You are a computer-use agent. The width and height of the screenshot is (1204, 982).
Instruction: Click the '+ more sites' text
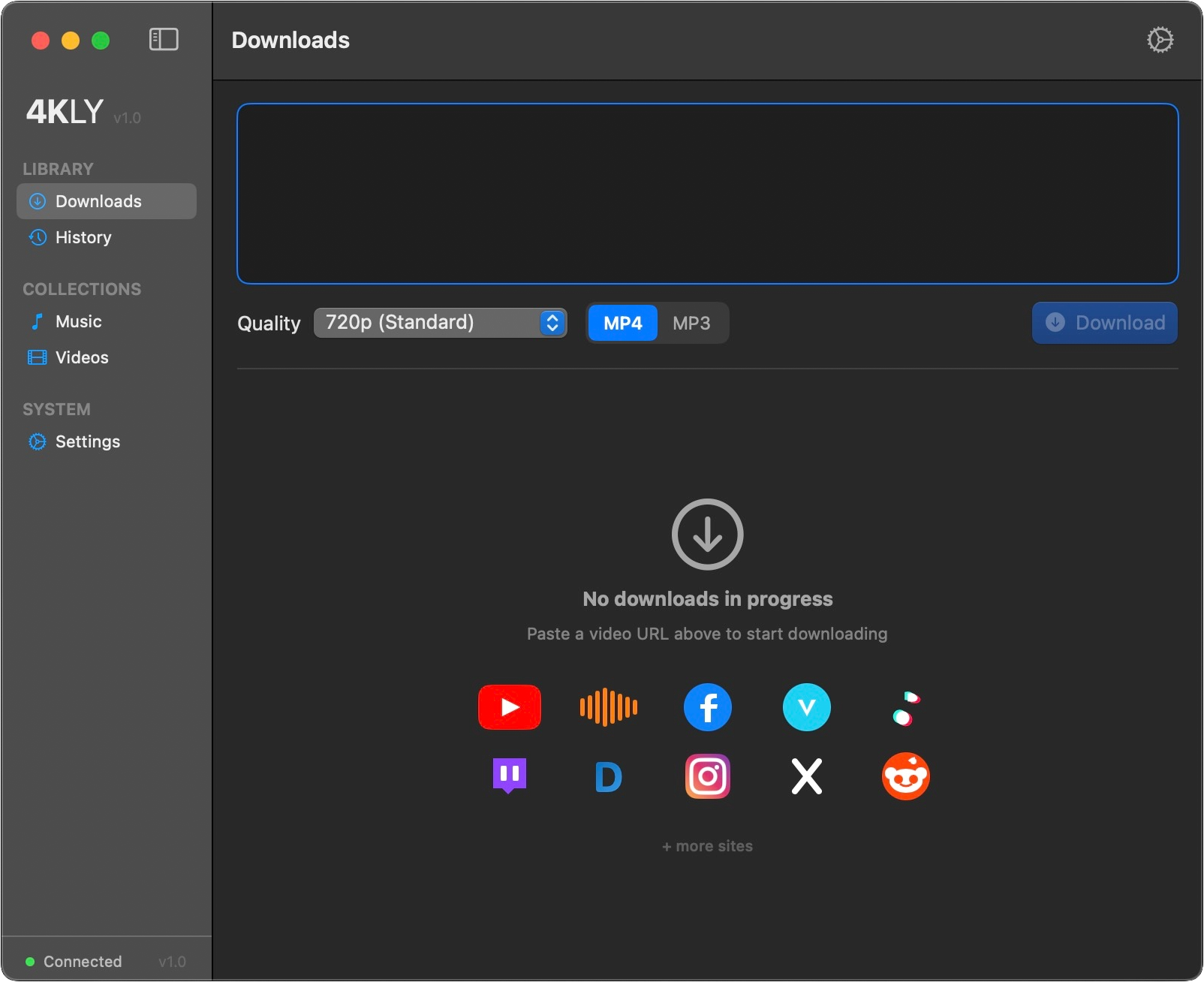coord(708,846)
